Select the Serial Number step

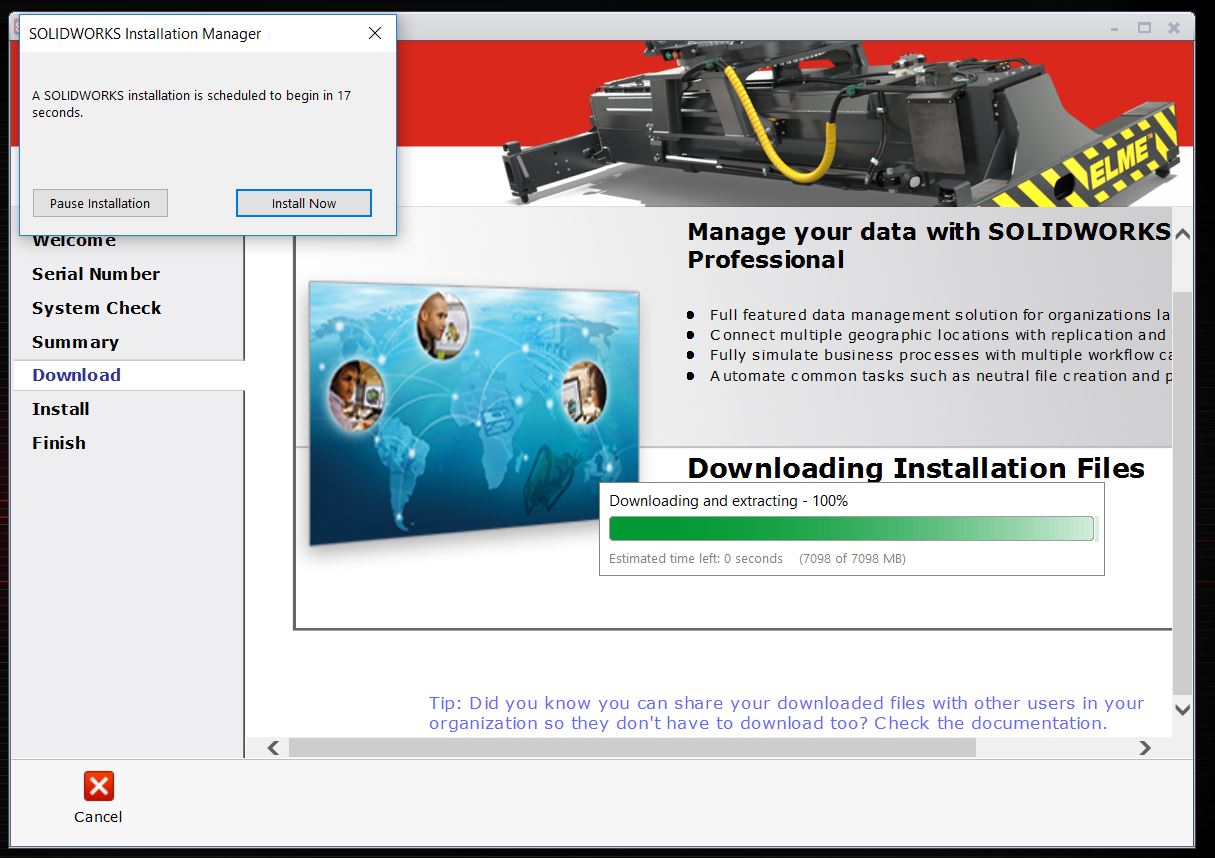[x=96, y=274]
